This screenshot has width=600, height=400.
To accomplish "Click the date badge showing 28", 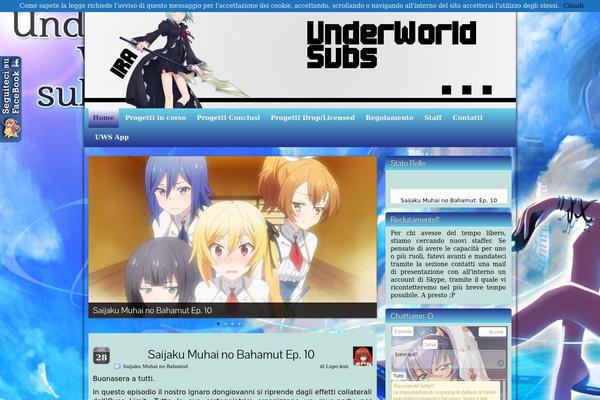I will (x=101, y=356).
